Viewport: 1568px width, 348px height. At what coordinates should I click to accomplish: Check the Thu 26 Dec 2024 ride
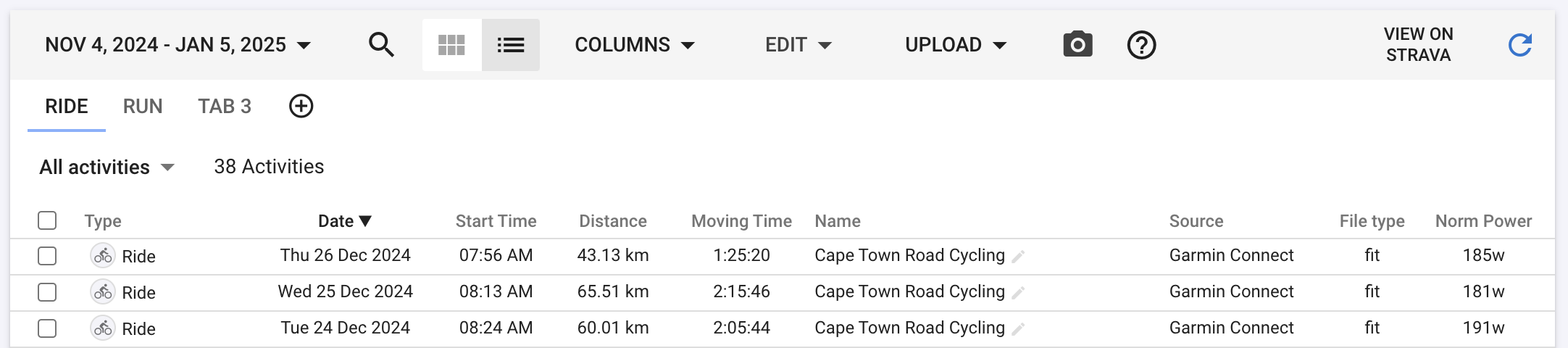[47, 256]
